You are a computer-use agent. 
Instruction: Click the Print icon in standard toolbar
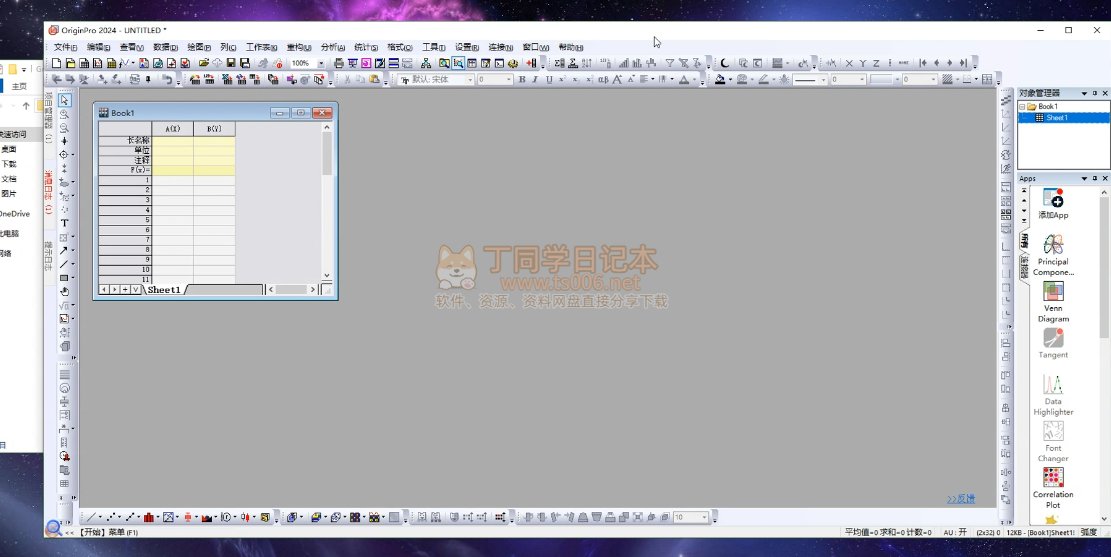pyautogui.click(x=338, y=63)
